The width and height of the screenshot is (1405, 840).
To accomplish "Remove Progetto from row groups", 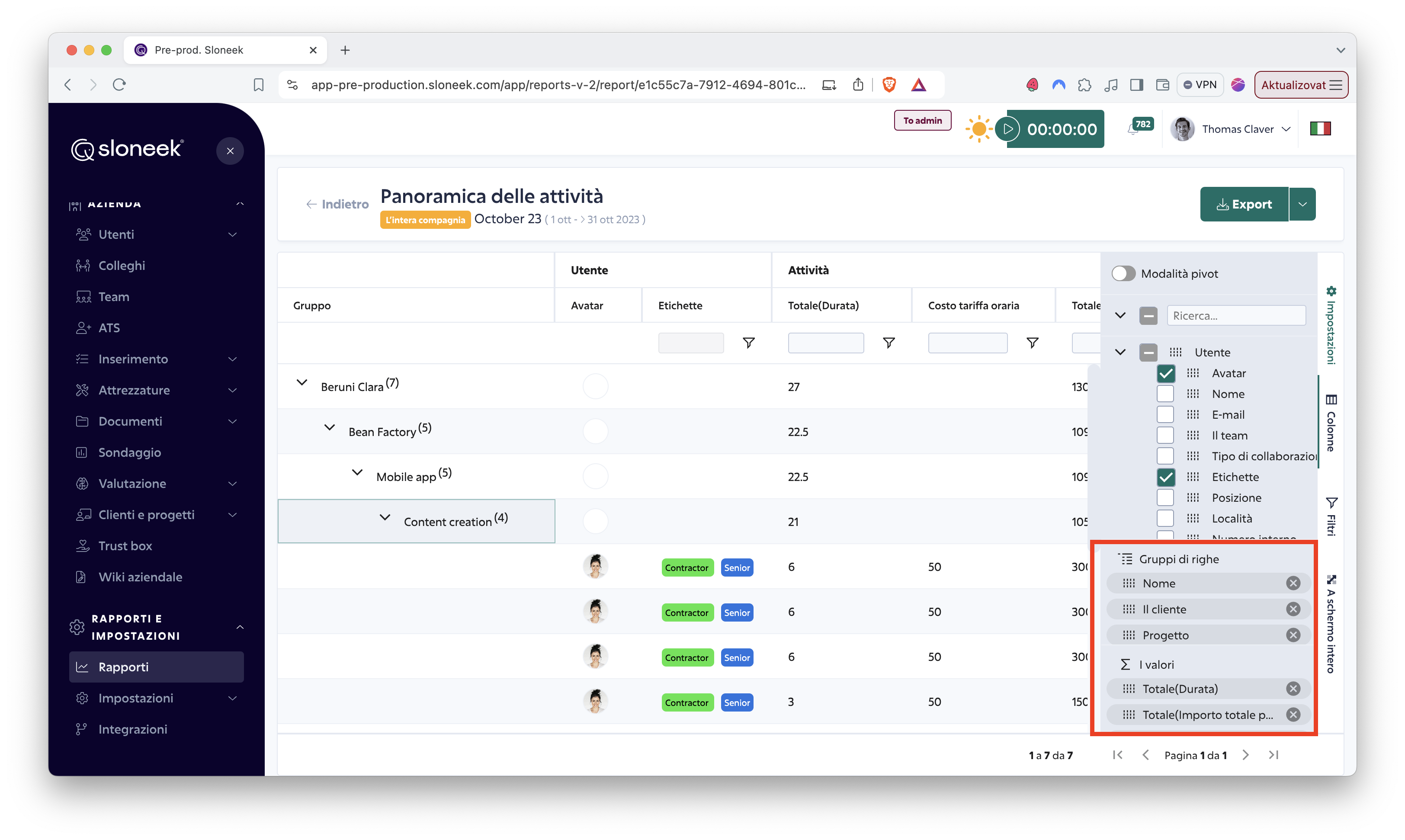I will [1293, 635].
